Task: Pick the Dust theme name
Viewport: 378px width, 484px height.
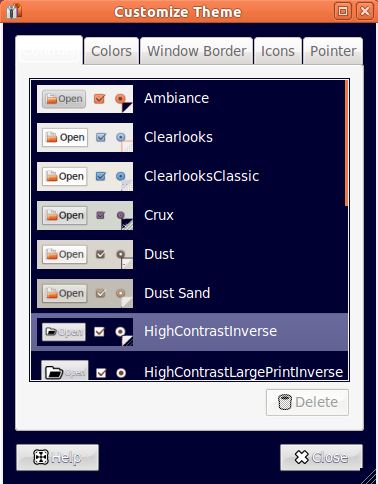Action: [x=159, y=254]
